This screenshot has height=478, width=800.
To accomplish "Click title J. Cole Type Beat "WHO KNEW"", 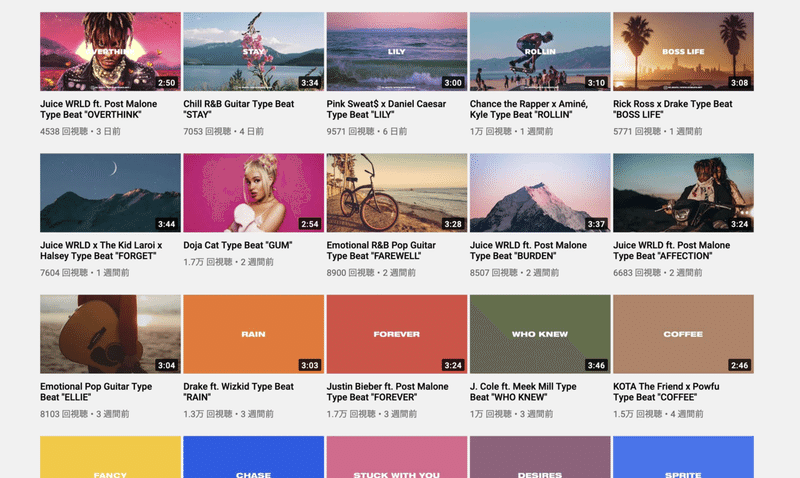I will pos(523,392).
